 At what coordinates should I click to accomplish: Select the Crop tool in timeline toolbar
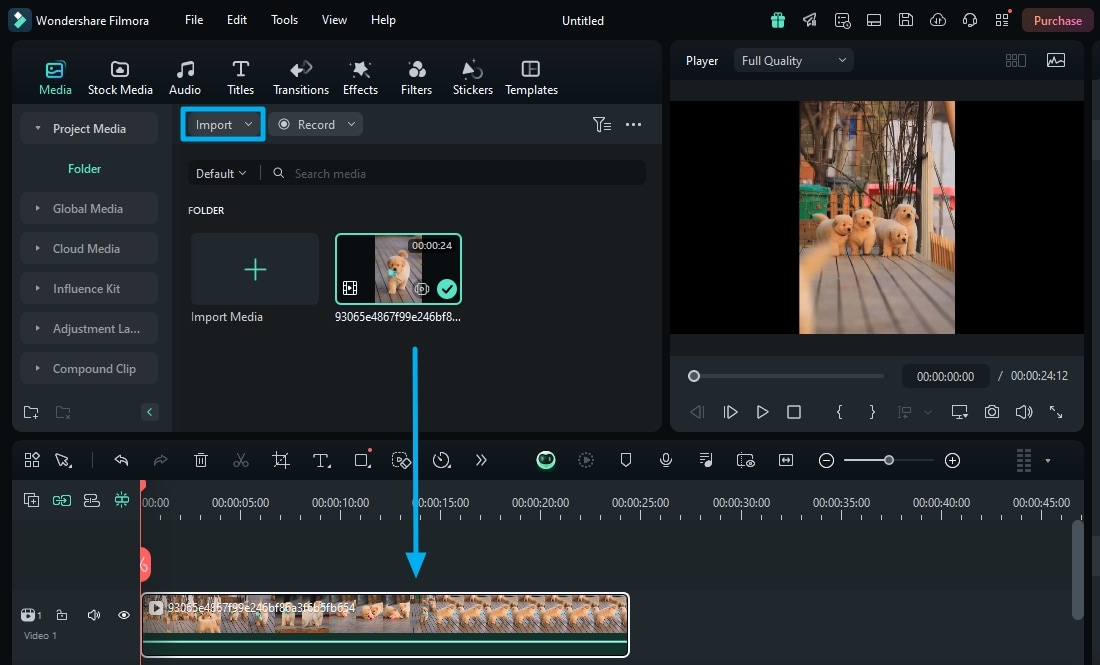[281, 460]
